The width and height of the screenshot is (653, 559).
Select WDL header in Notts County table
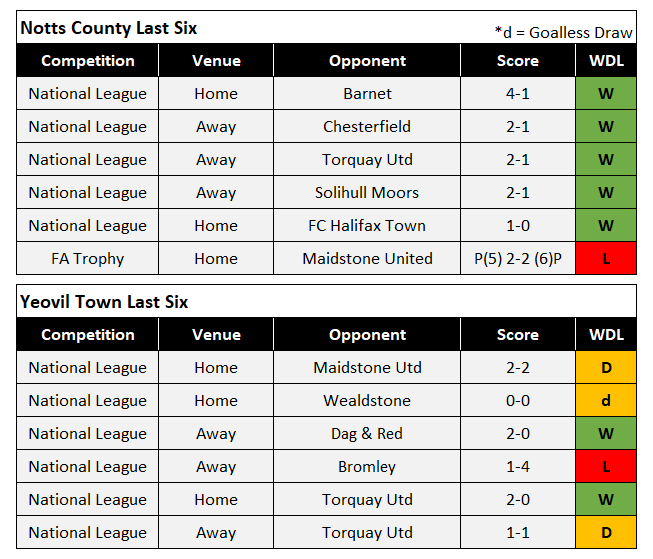pyautogui.click(x=605, y=61)
